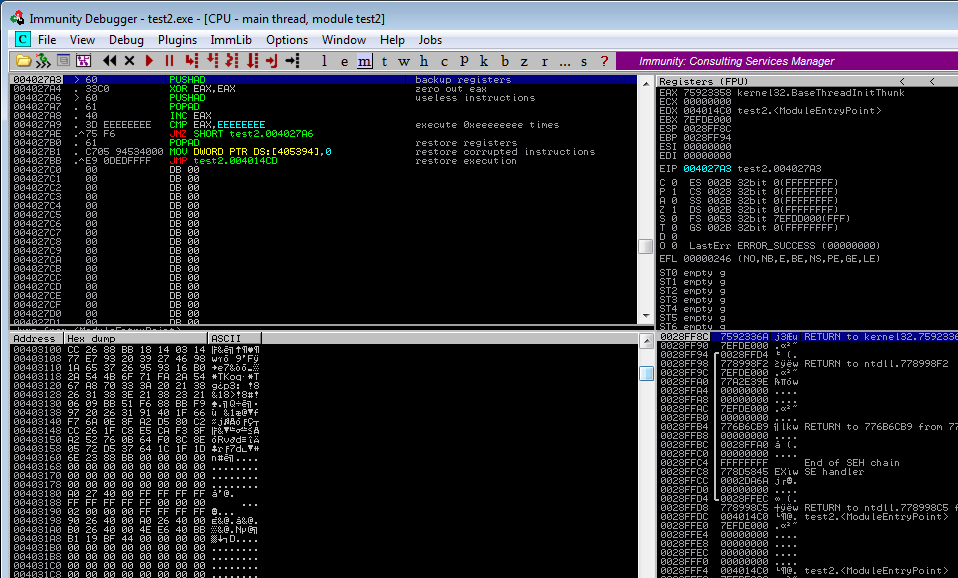Open the Debug menu
Image resolution: width=958 pixels, height=578 pixels.
[126, 40]
